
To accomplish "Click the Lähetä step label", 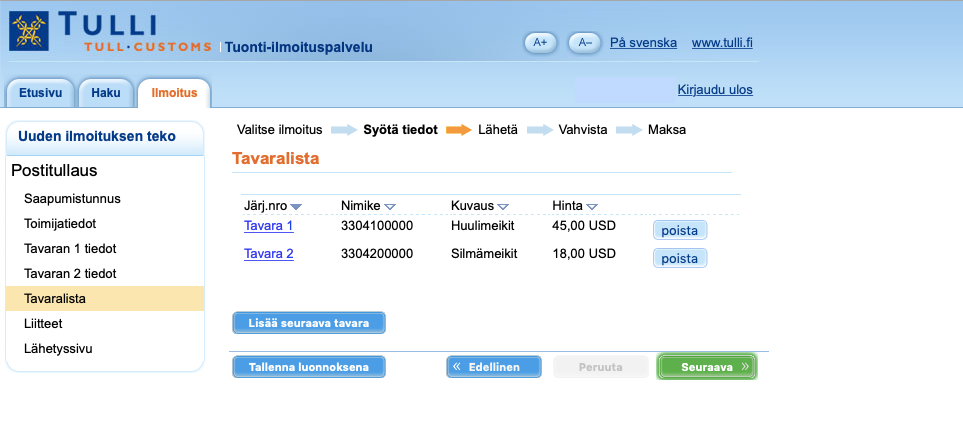I will [x=498, y=130].
